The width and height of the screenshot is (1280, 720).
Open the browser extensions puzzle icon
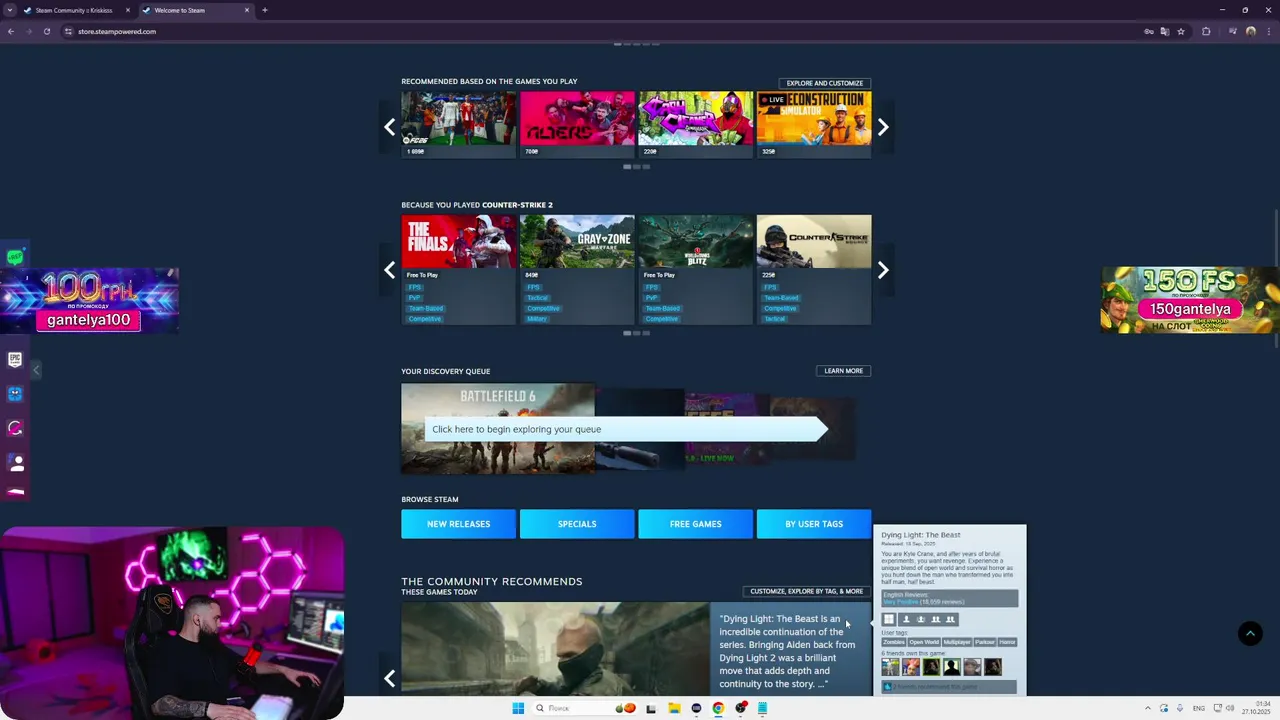tap(1206, 31)
